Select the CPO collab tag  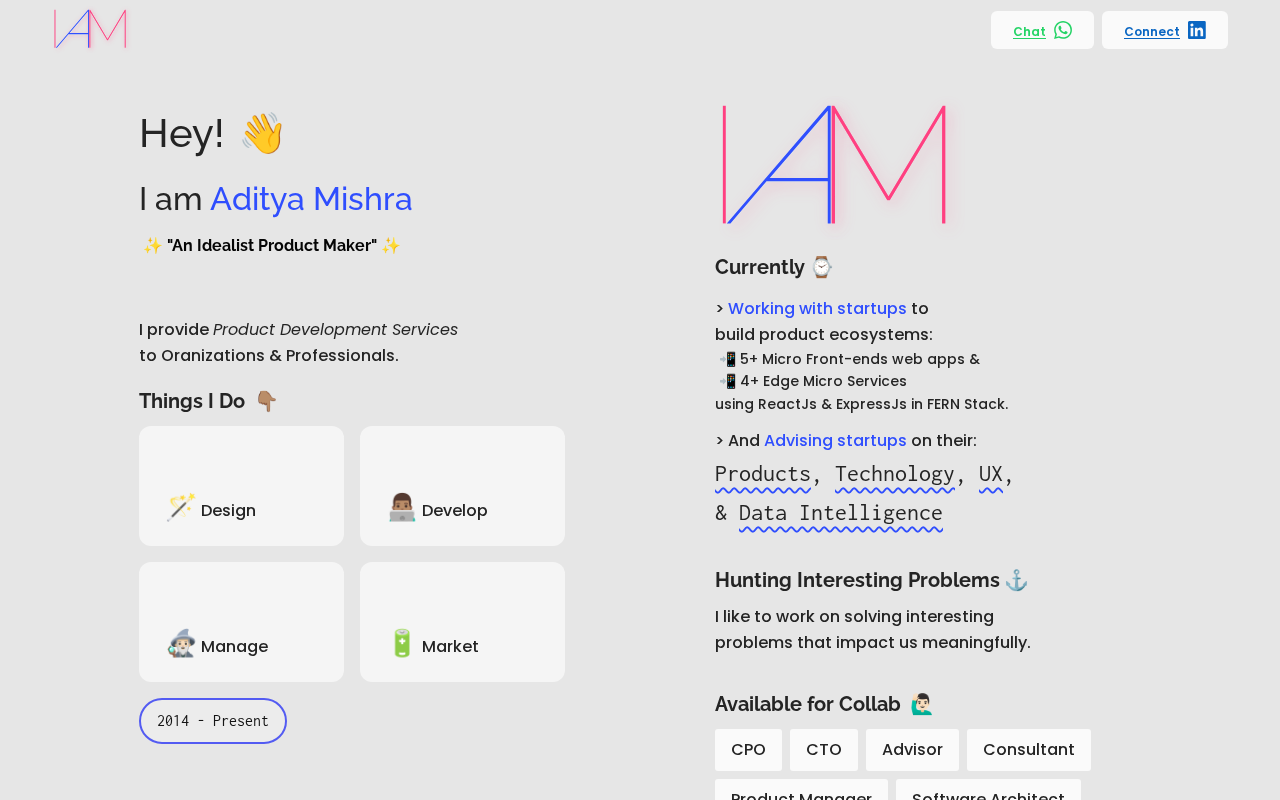[x=748, y=750]
